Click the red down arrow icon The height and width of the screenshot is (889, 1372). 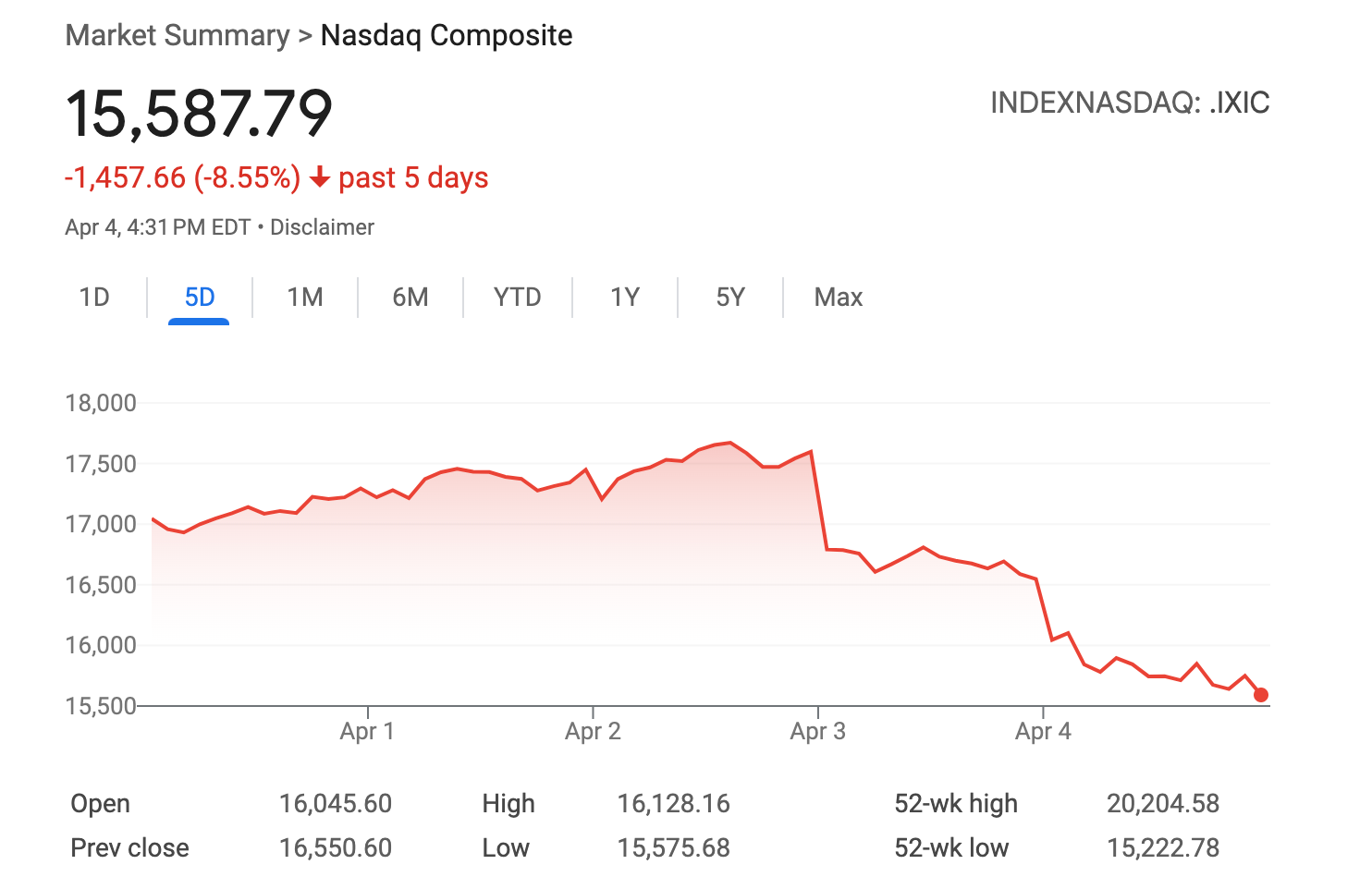click(x=320, y=177)
